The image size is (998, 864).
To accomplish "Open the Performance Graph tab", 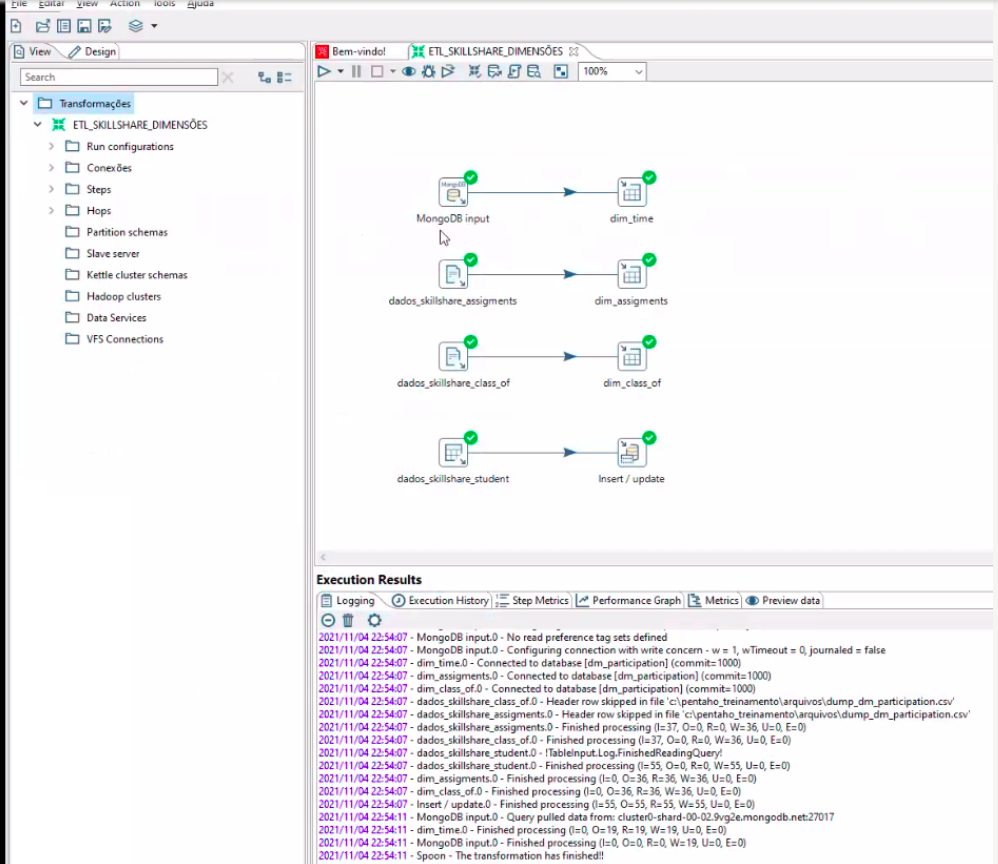I will [x=629, y=600].
